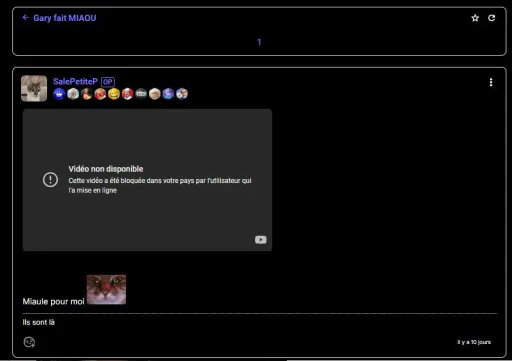Open the post options three-dot menu
The height and width of the screenshot is (361, 512).
(x=491, y=82)
